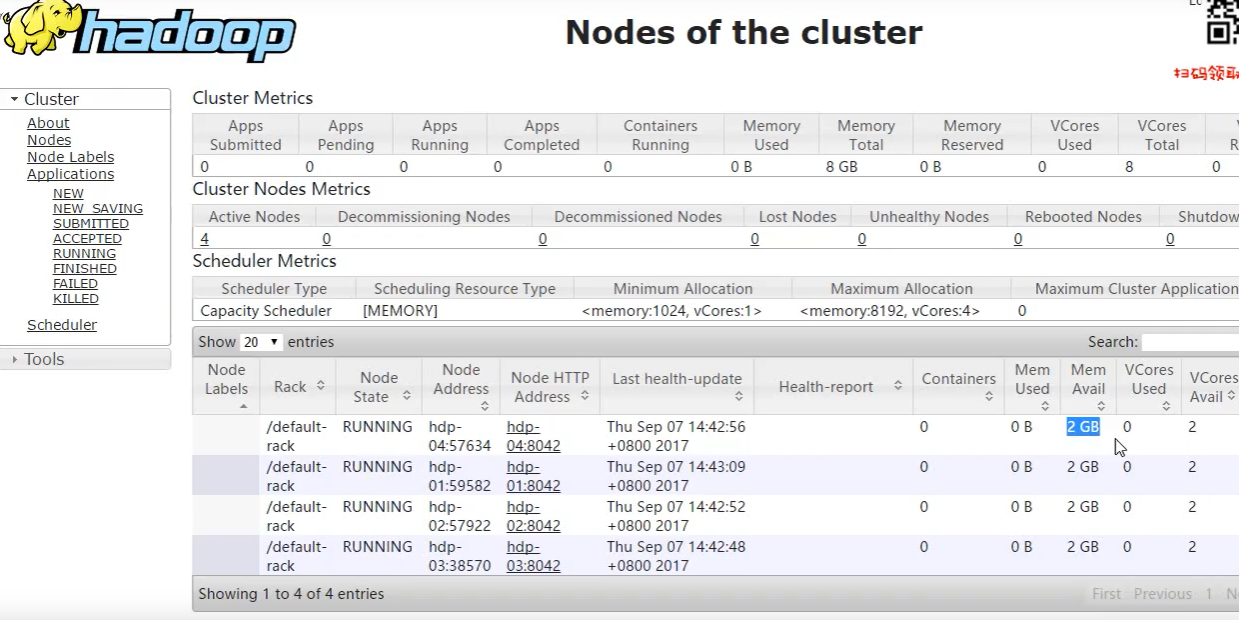Filter applications by NEW_SAVING state
Image resolution: width=1239 pixels, height=620 pixels.
coord(98,209)
